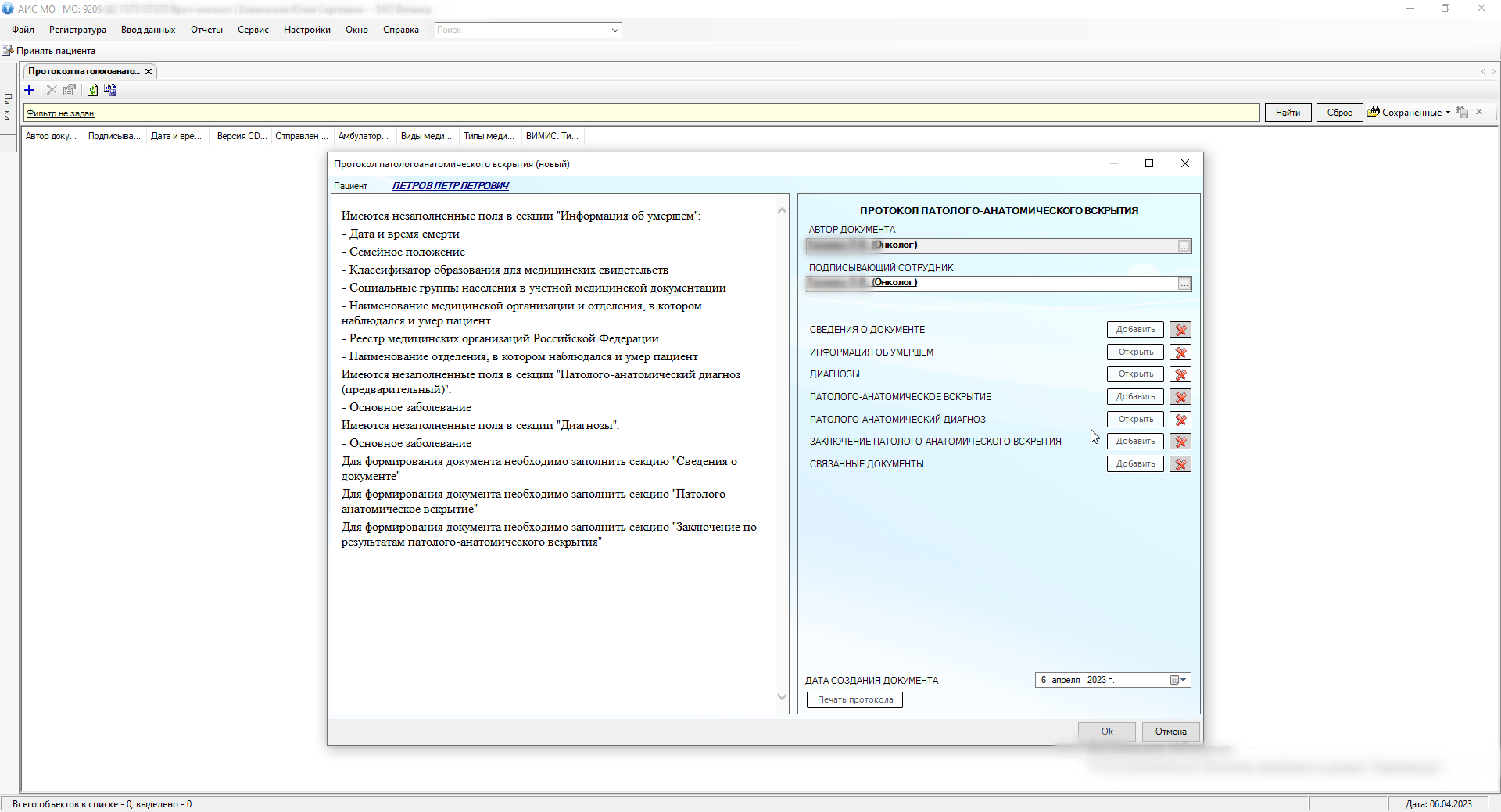Sort by Автор доку column header
This screenshot has width=1501, height=812.
click(x=51, y=136)
